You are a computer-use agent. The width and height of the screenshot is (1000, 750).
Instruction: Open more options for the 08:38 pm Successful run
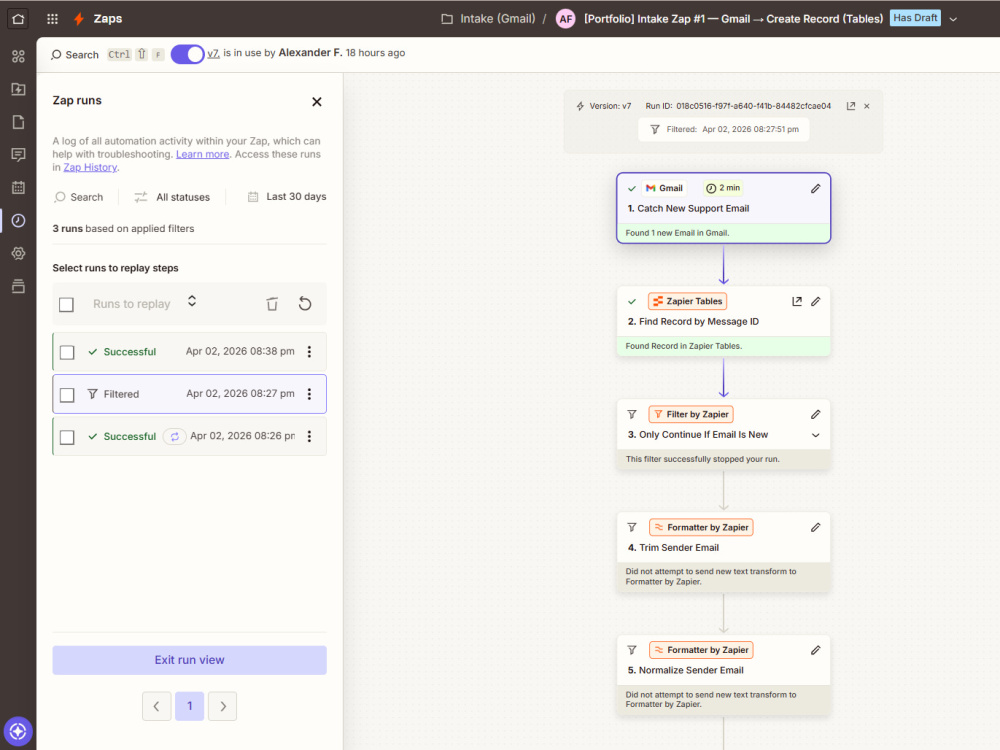coord(309,351)
